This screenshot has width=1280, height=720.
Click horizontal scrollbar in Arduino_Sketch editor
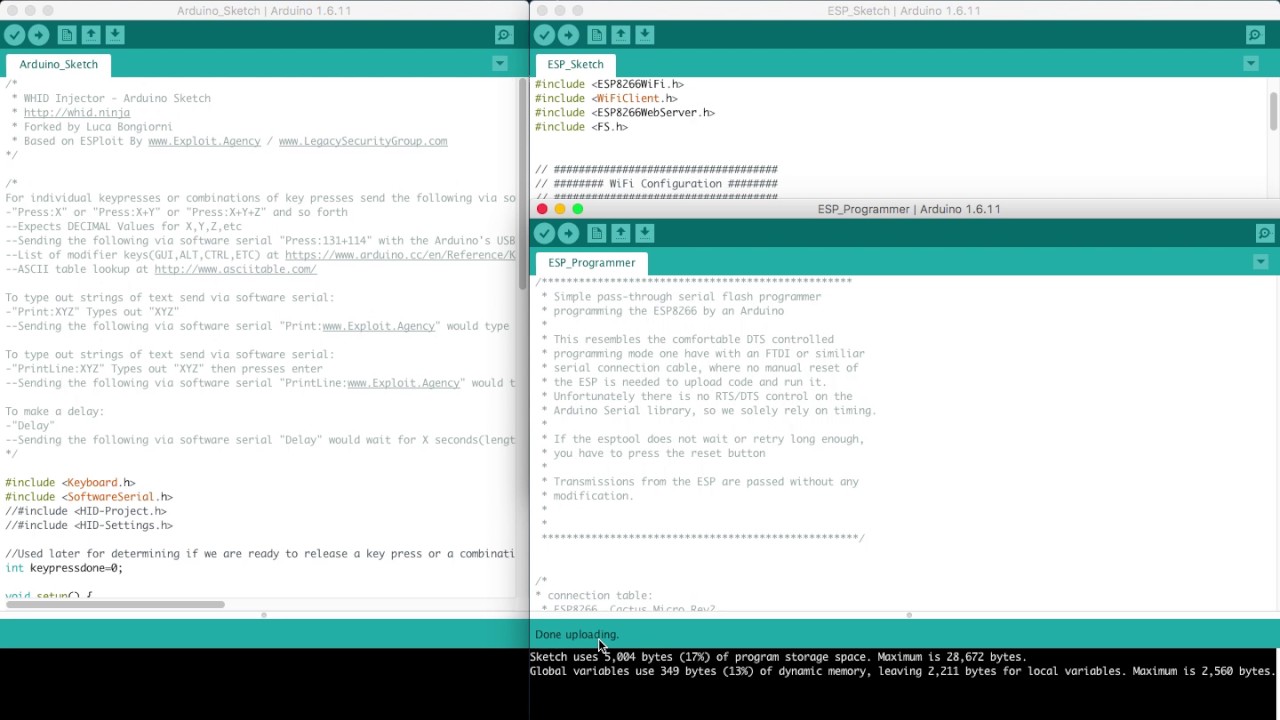(115, 604)
